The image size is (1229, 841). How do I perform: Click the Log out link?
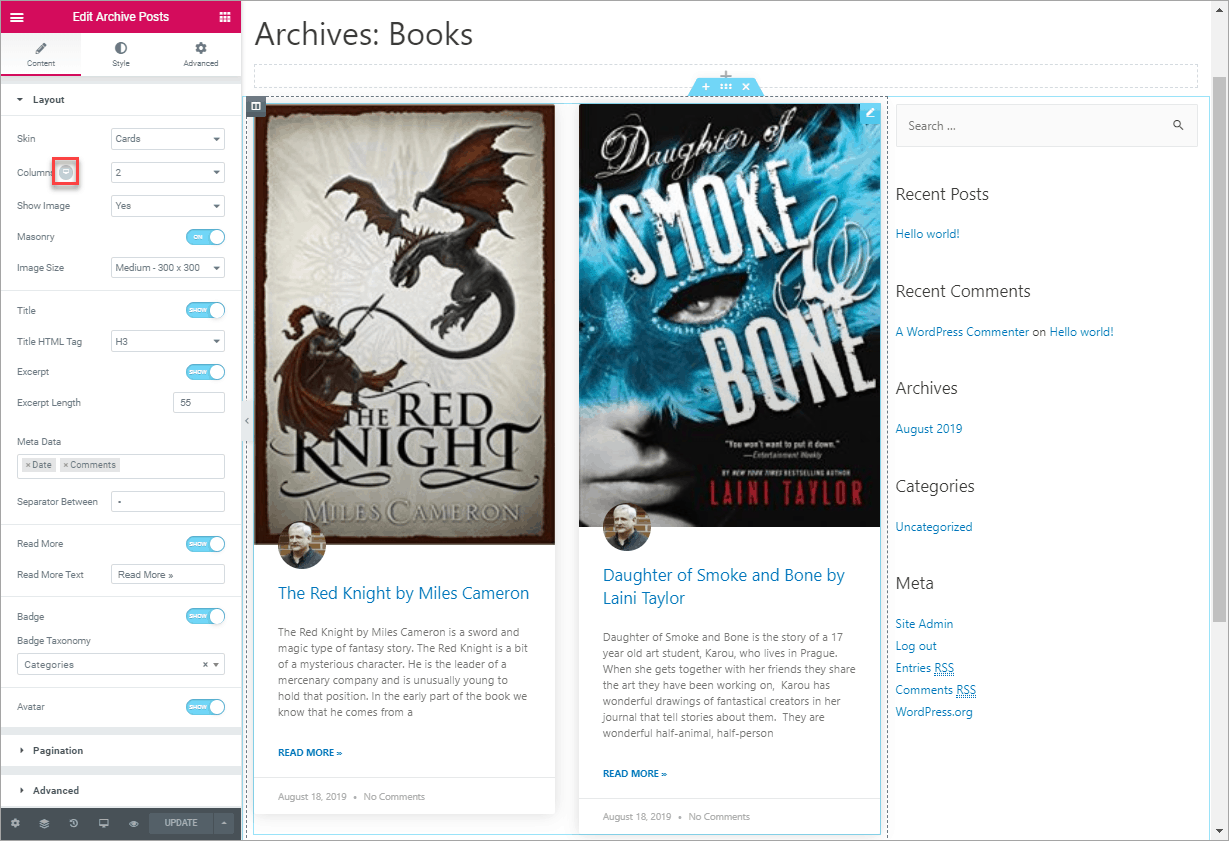pyautogui.click(x=916, y=646)
